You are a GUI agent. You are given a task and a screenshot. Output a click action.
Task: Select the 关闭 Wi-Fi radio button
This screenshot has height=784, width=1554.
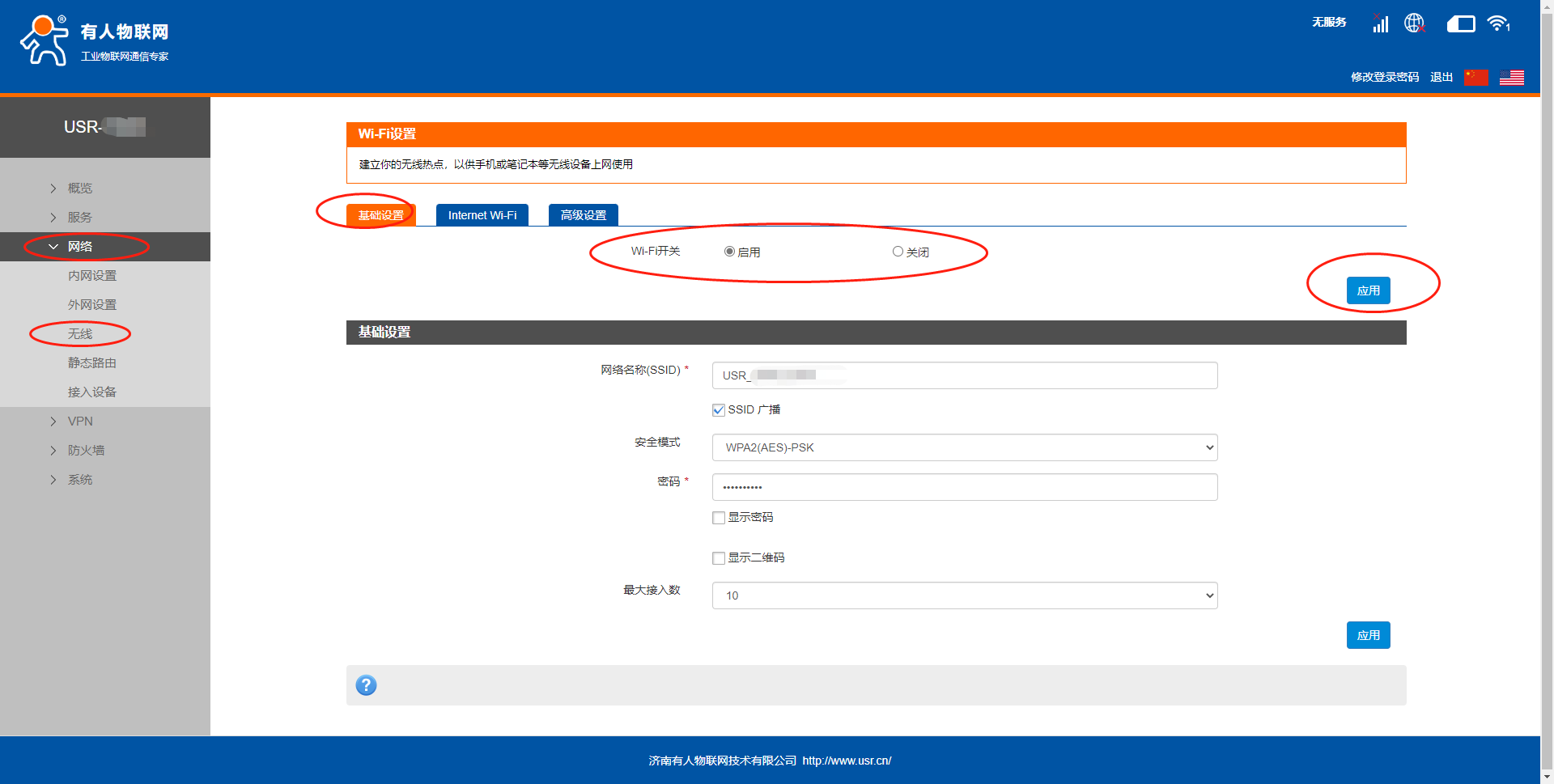point(898,252)
